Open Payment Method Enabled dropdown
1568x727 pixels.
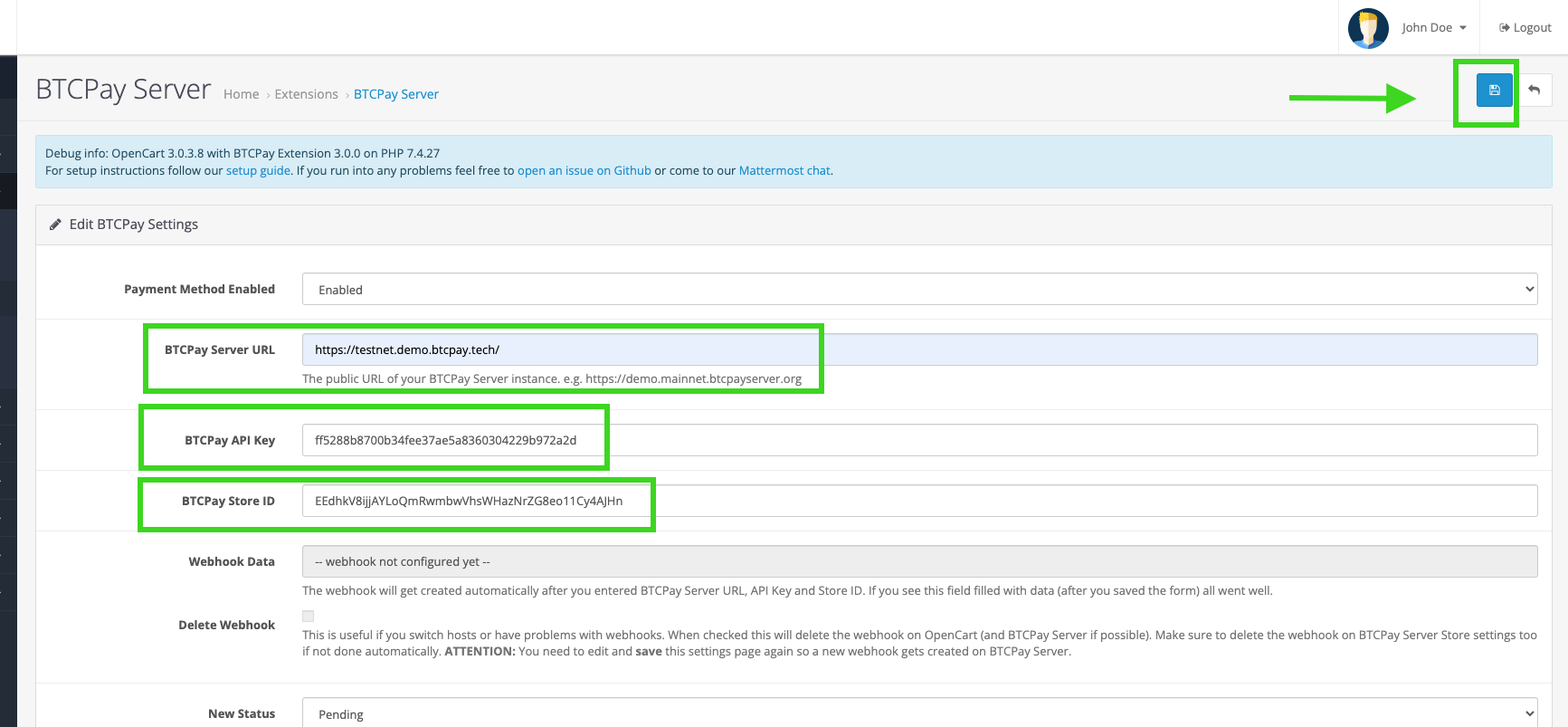(x=919, y=290)
